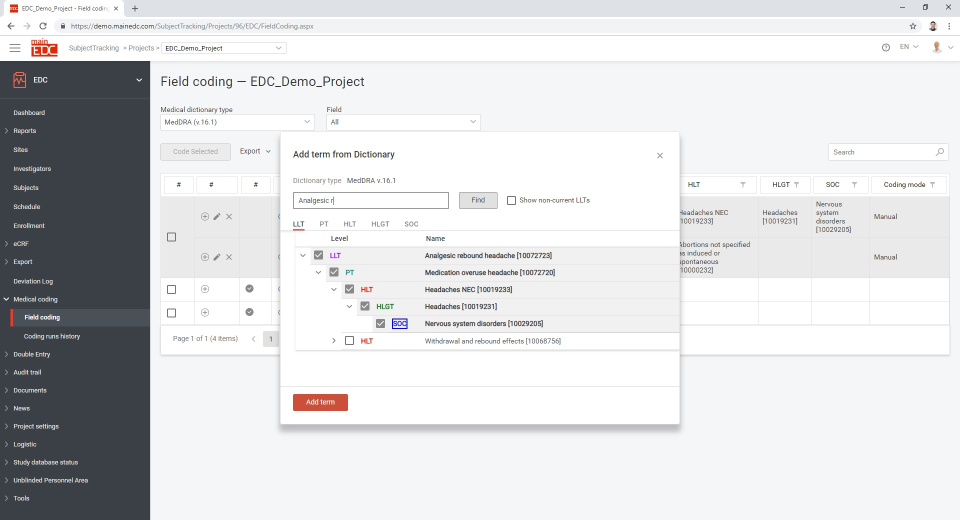960x520 pixels.
Task: Click the Code Selected button
Action: (x=195, y=152)
